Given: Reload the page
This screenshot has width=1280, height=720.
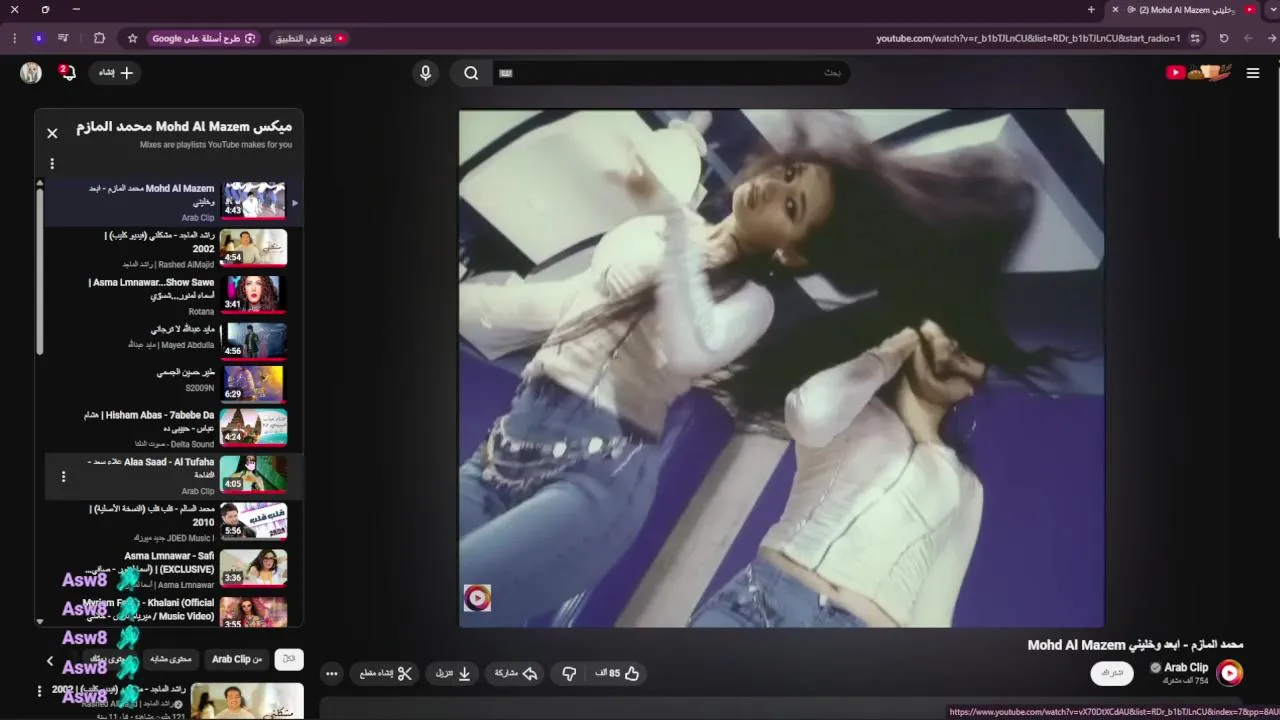Looking at the screenshot, I should tap(1224, 38).
